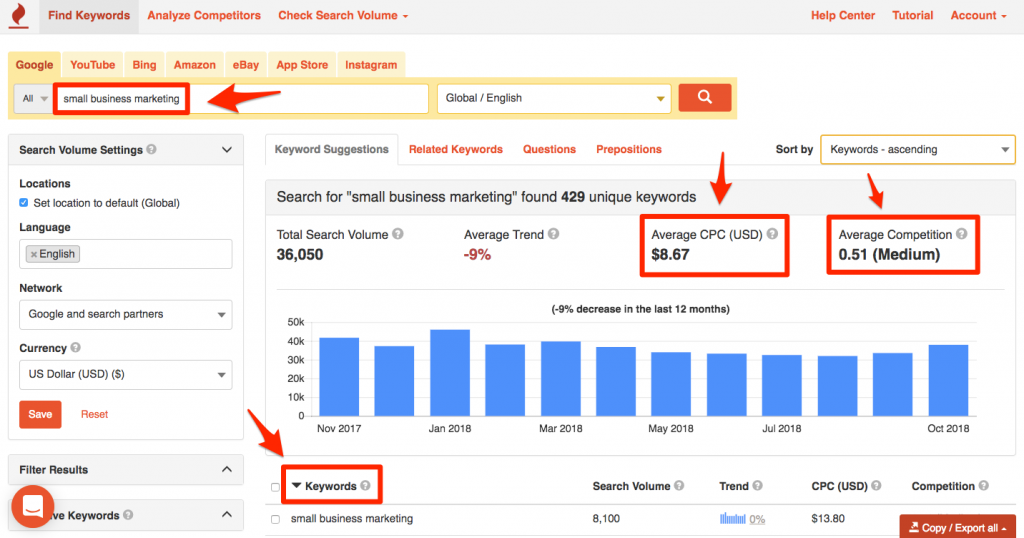The image size is (1024, 538).
Task: Click the Reset link
Action: [x=94, y=414]
